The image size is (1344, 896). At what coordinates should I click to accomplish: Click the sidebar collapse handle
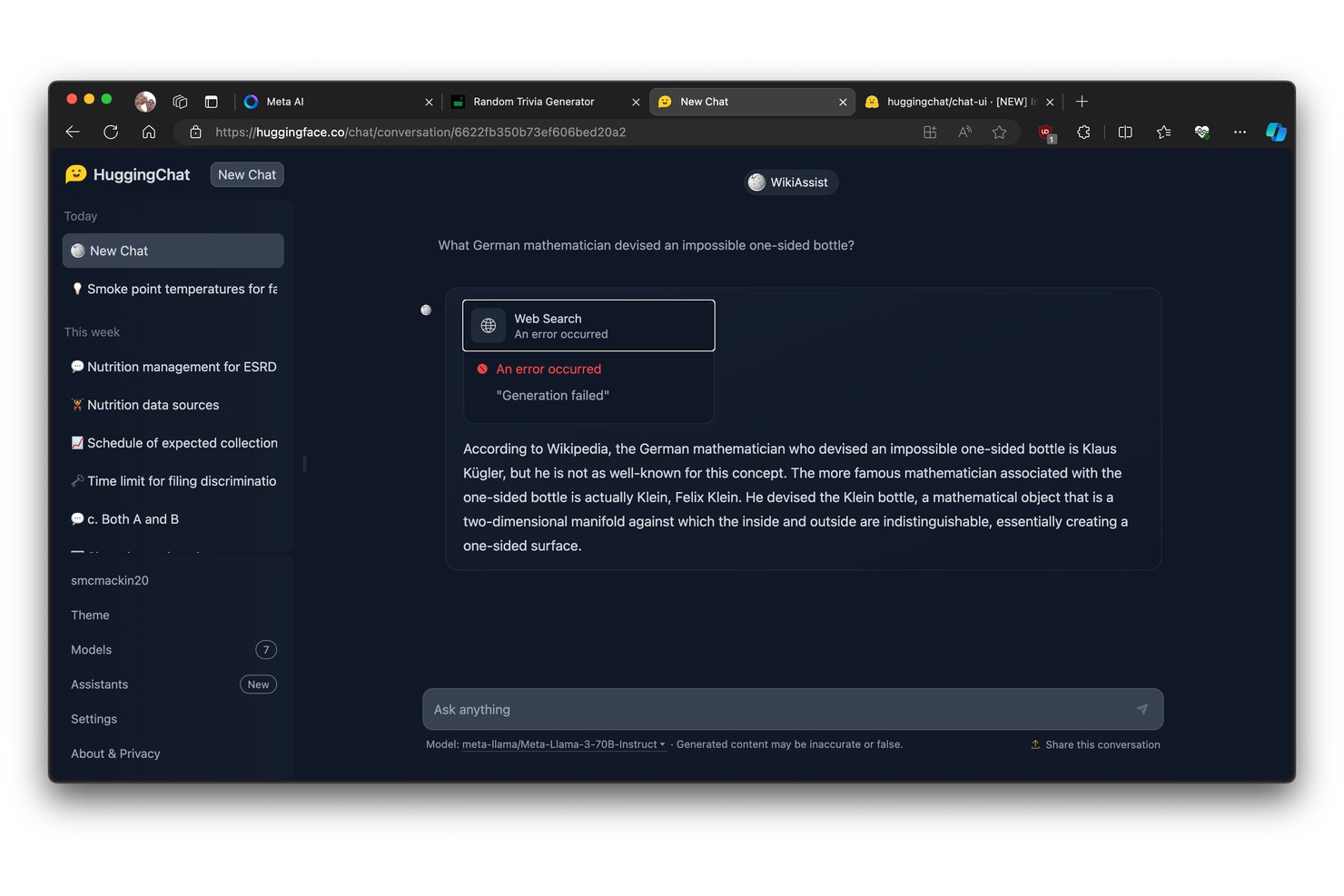[x=304, y=464]
